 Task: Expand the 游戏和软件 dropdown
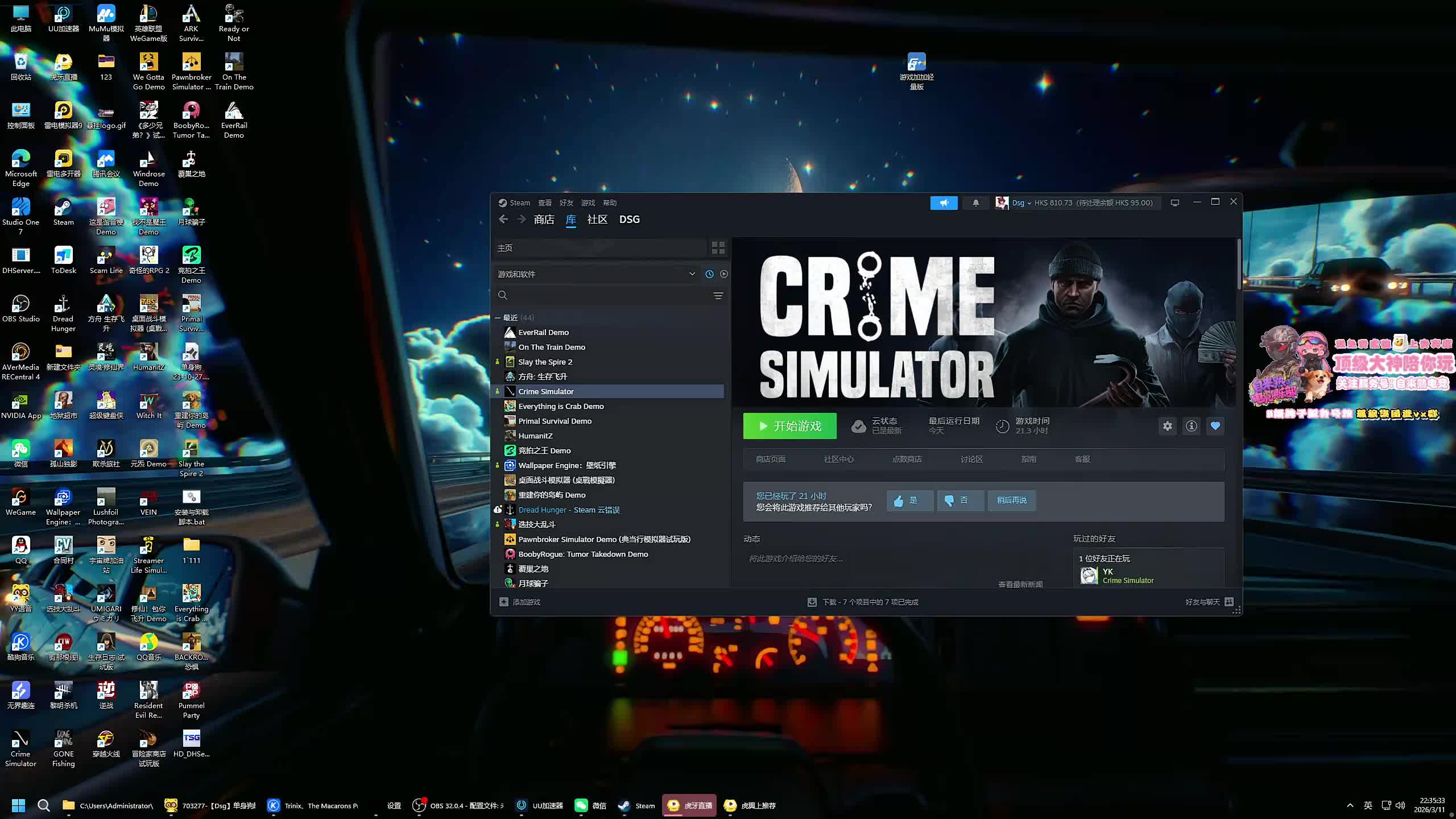pyautogui.click(x=692, y=274)
